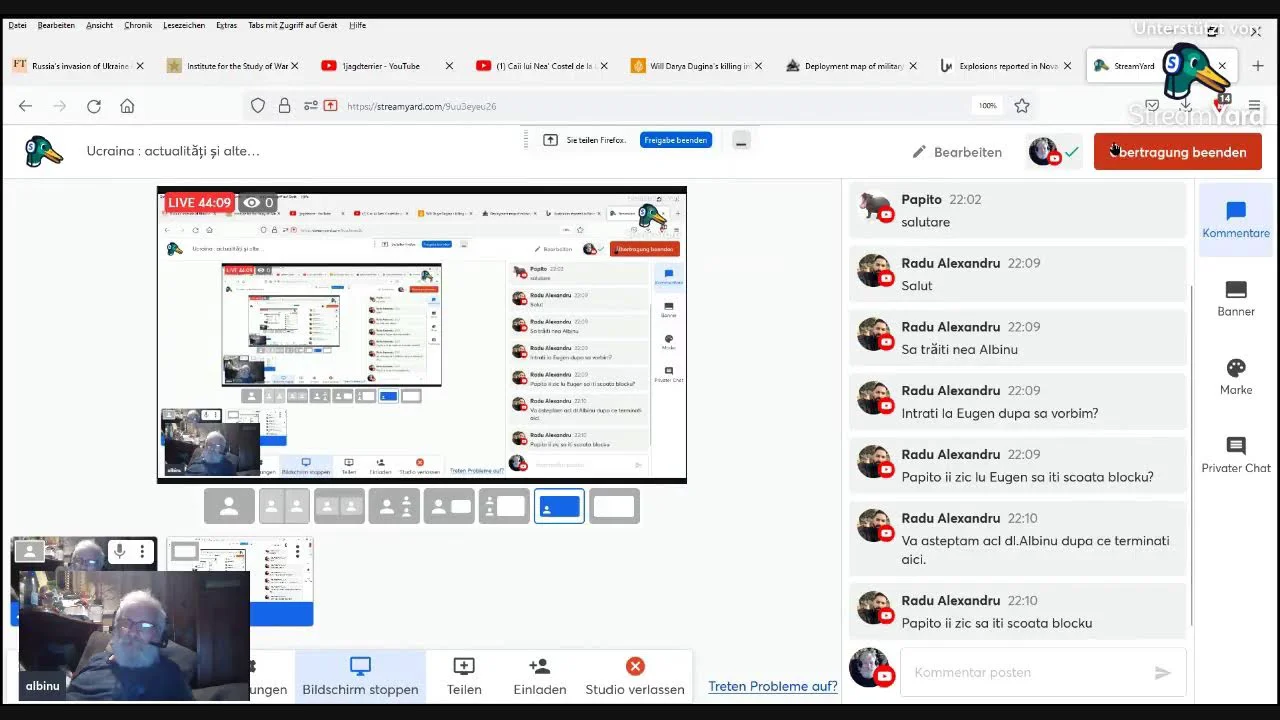This screenshot has height=720, width=1280.
Task: Click the Firefox sharing indicator icon
Action: coord(550,140)
